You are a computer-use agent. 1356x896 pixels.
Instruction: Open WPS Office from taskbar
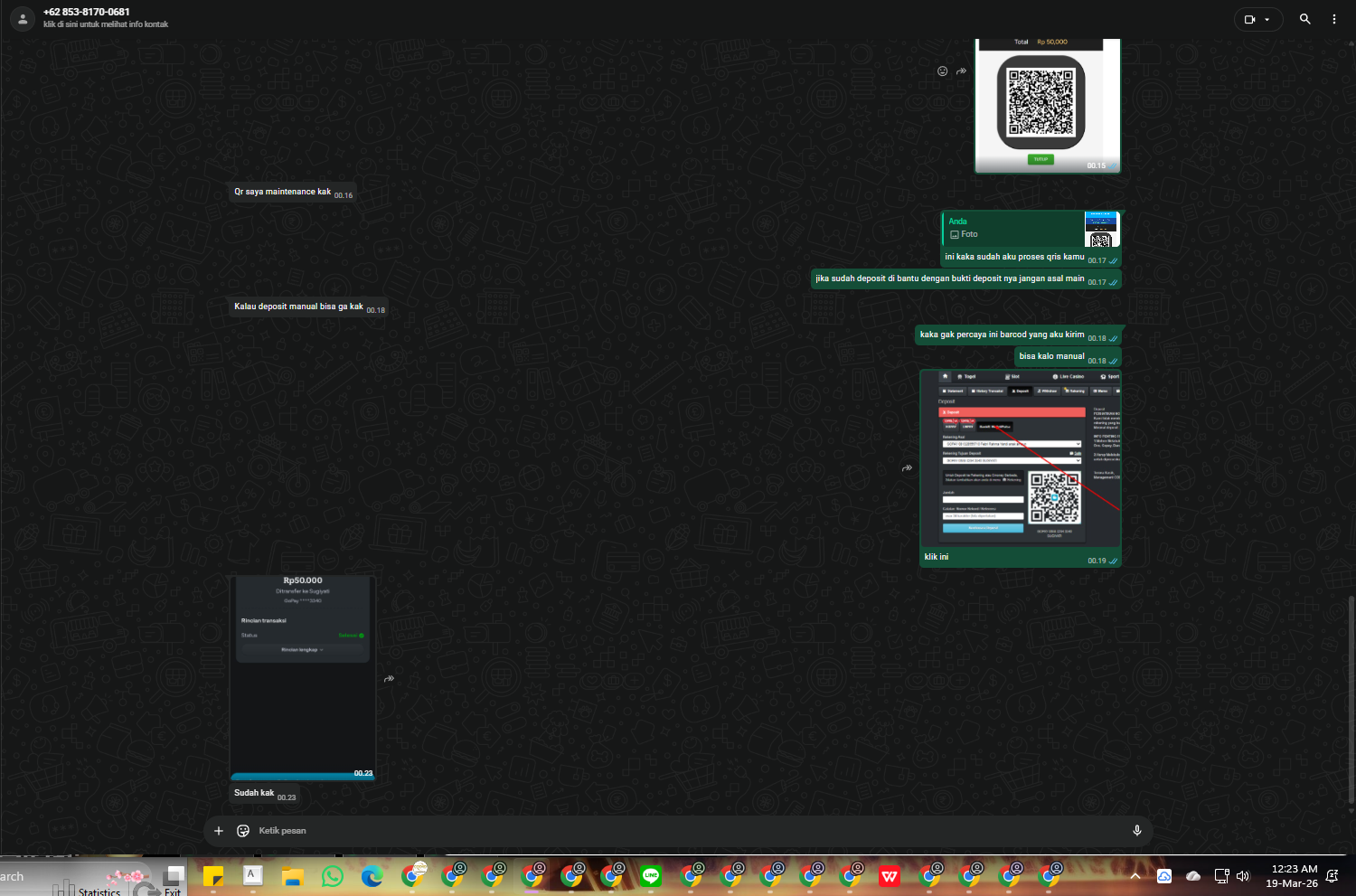pyautogui.click(x=890, y=876)
